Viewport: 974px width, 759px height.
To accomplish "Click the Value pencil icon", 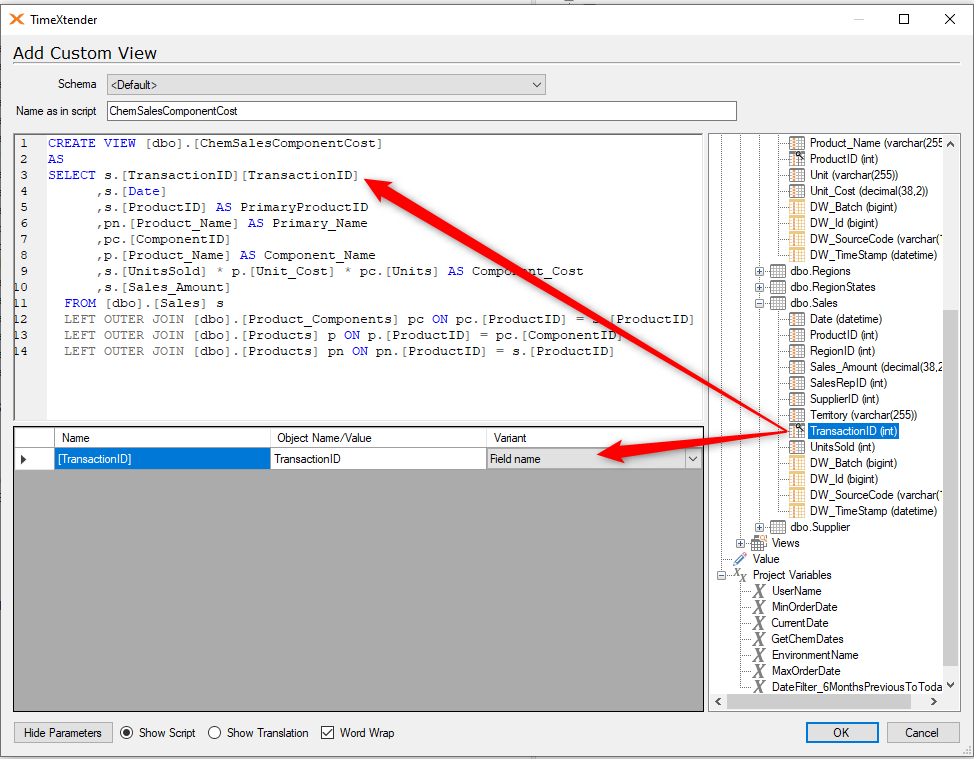I will (740, 559).
